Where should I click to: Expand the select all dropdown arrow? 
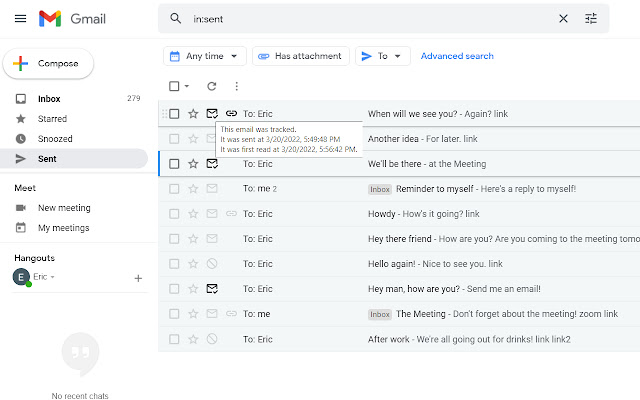pyautogui.click(x=187, y=86)
